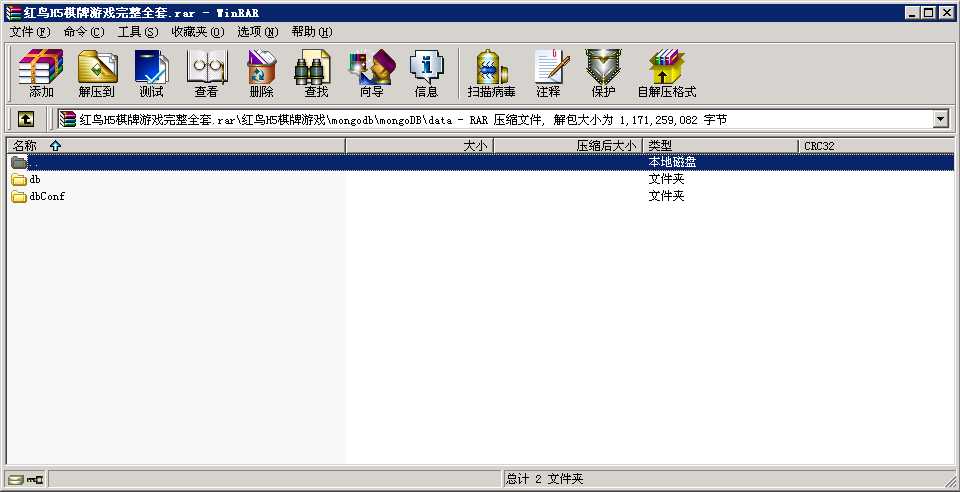Click the 解压到 (Extract To) icon
Image resolution: width=960 pixels, height=492 pixels.
[96, 73]
